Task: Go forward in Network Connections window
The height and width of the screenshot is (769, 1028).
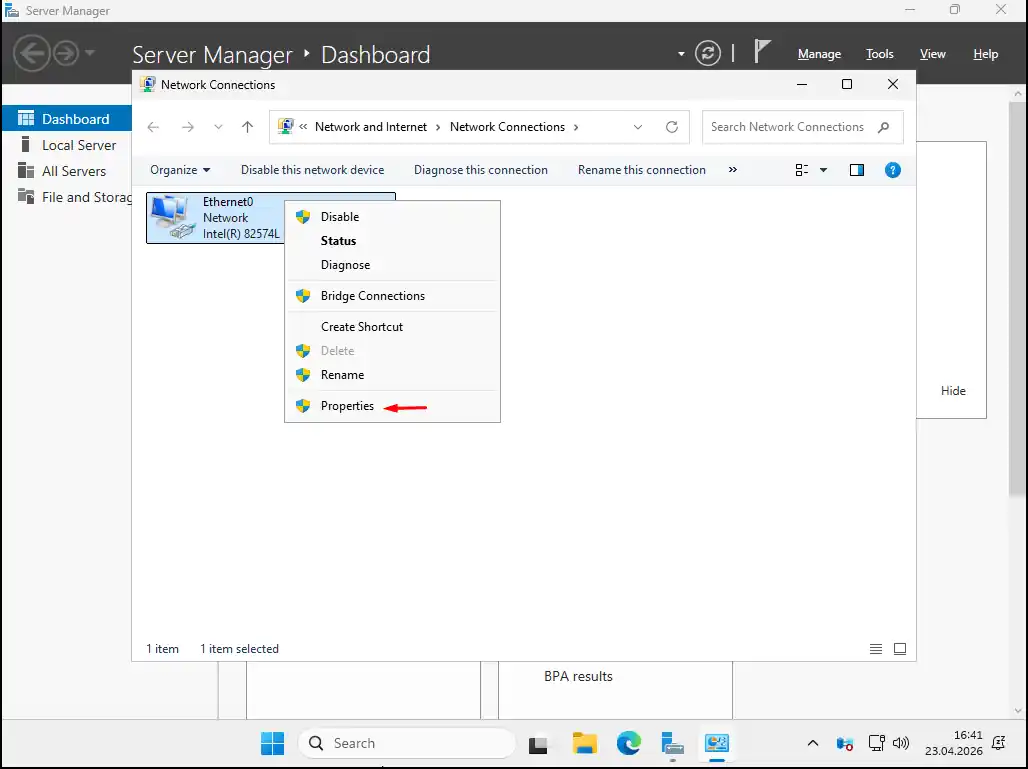Action: (188, 127)
